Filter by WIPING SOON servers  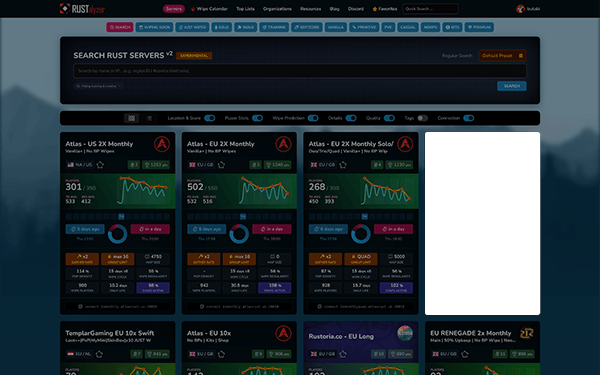coord(154,27)
